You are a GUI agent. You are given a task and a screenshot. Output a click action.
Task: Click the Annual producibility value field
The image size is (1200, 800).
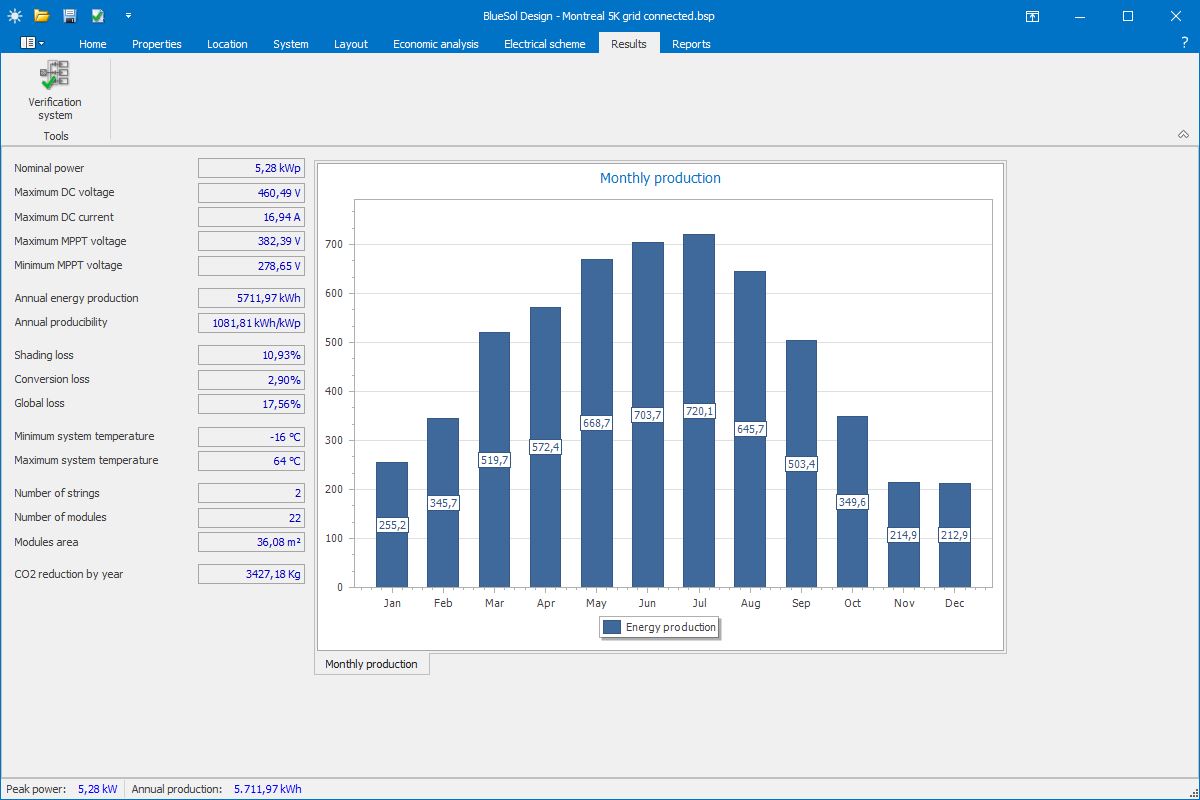[x=251, y=322]
